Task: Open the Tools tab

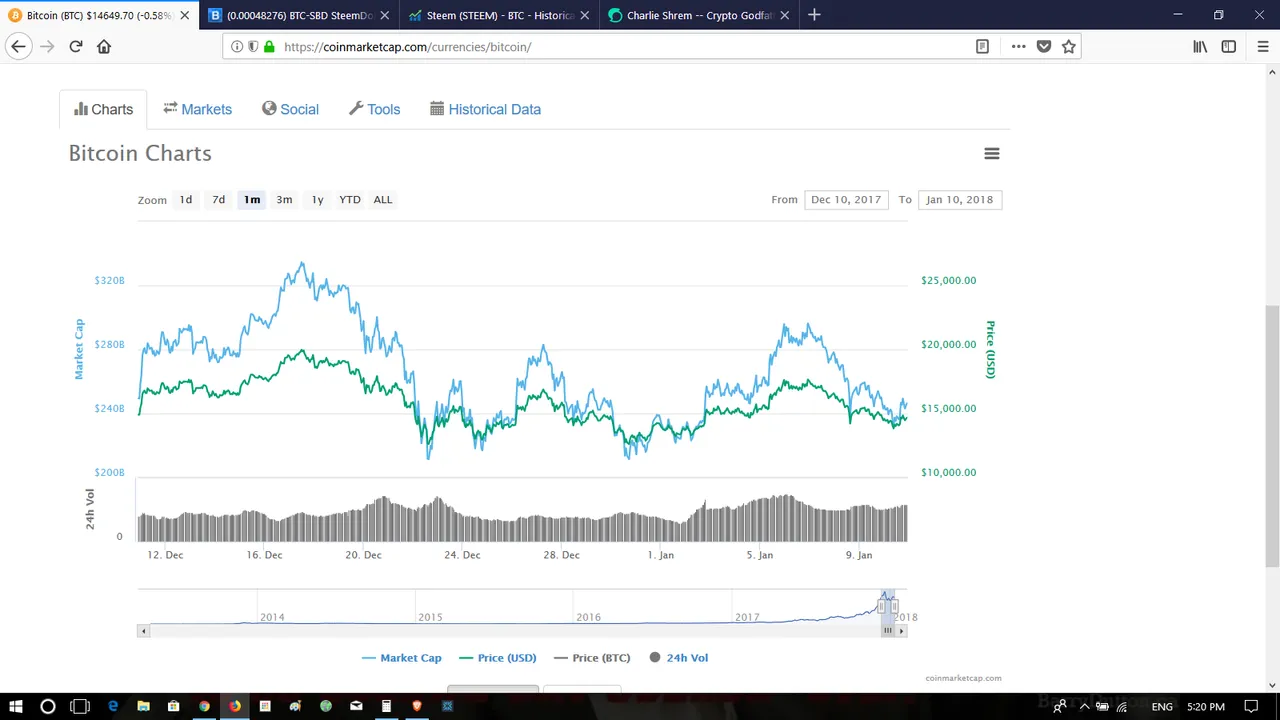Action: [375, 109]
